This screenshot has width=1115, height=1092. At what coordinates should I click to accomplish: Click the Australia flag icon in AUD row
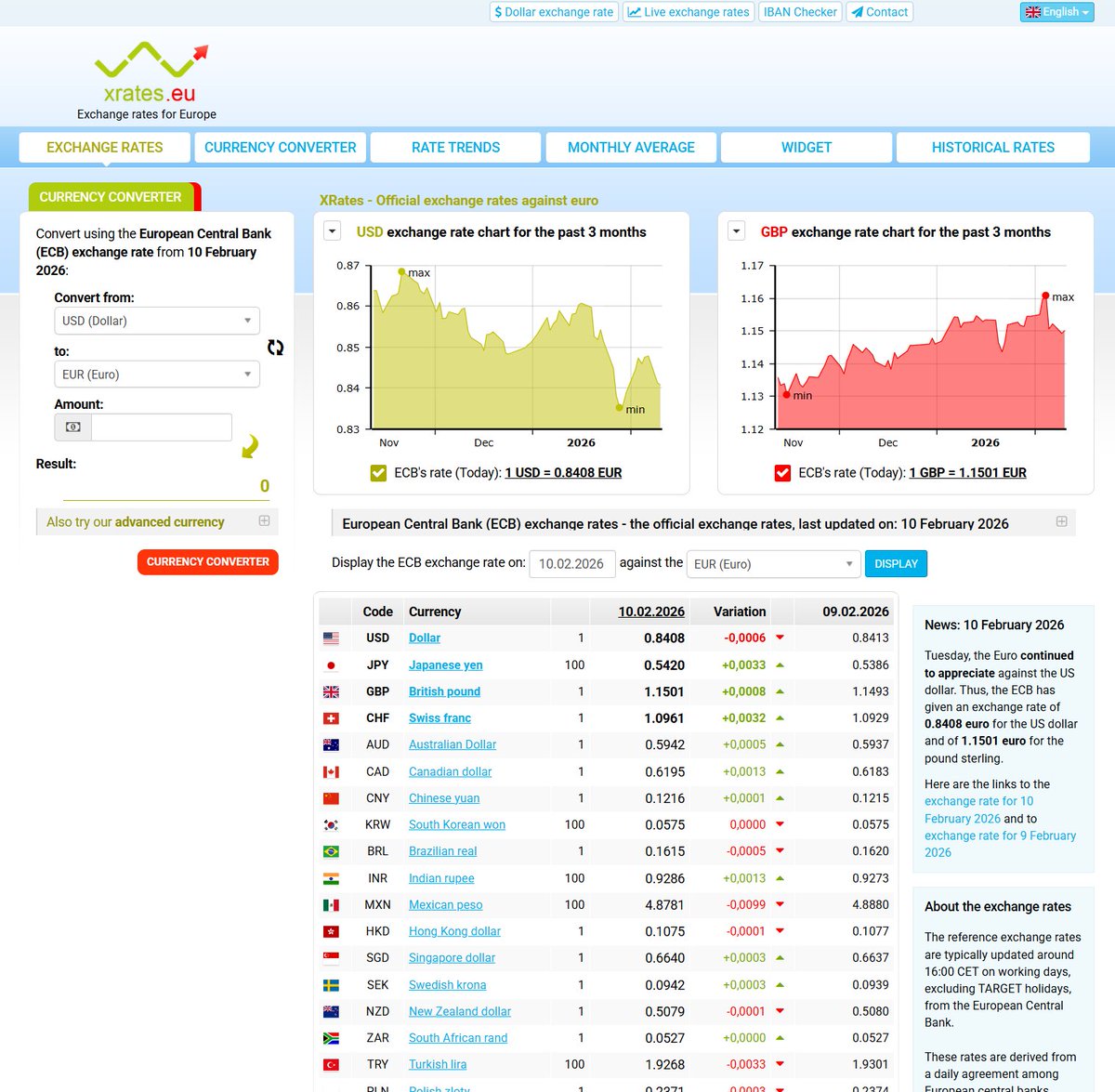(331, 745)
